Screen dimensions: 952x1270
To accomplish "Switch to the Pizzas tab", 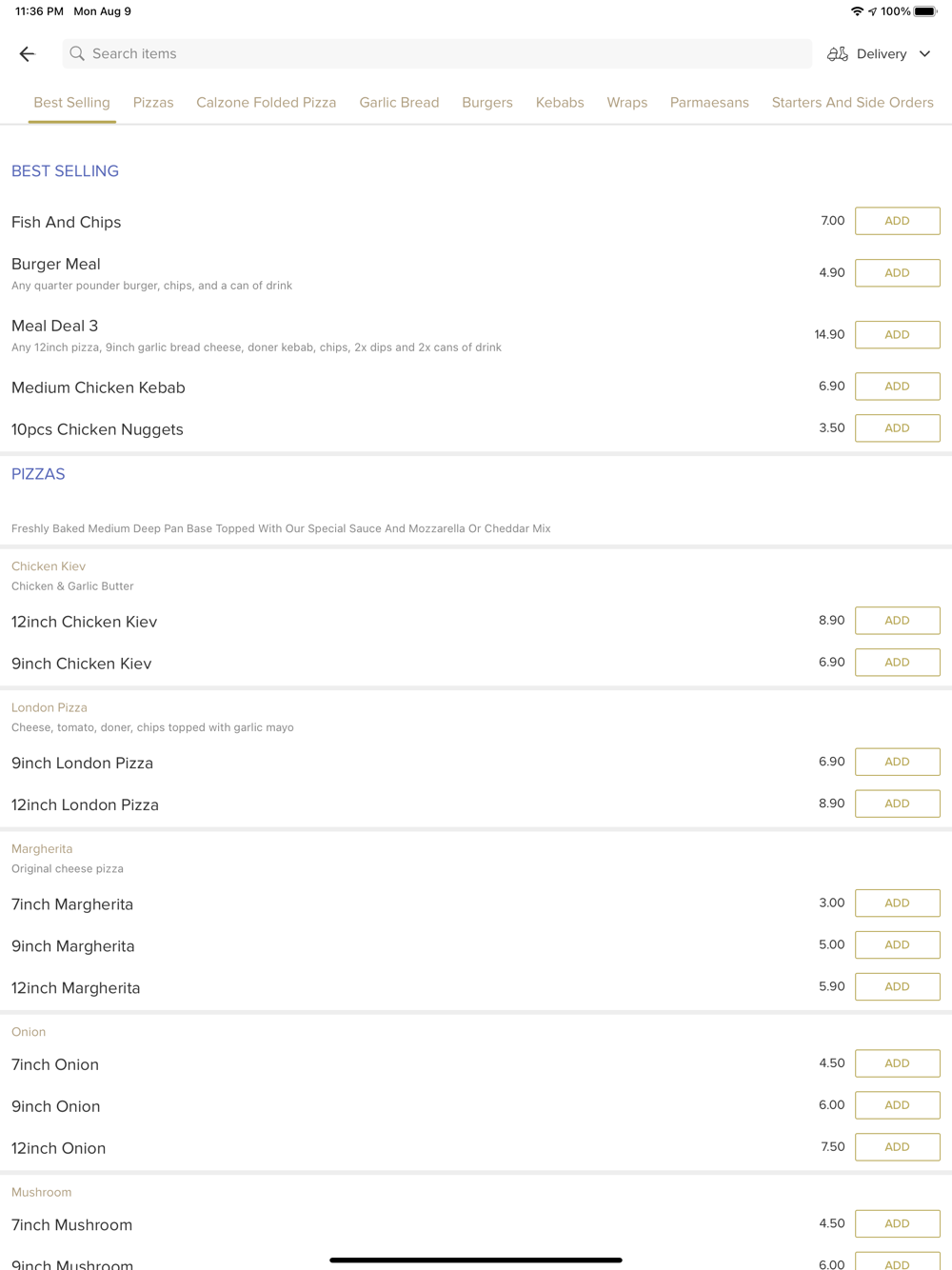I will pyautogui.click(x=153, y=103).
